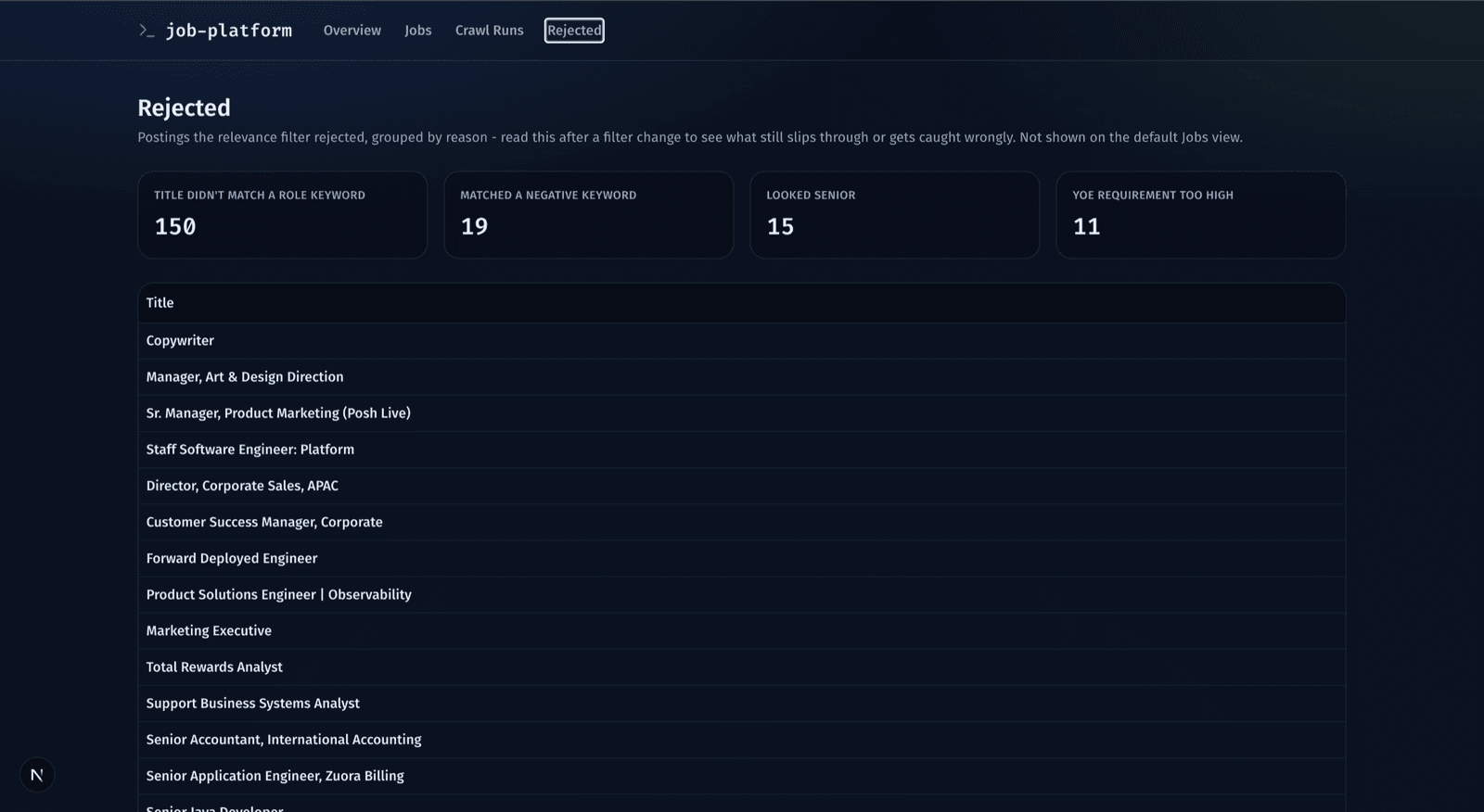This screenshot has height=812, width=1484.
Task: Click Product Solutions Engineer | Observability row
Action: coord(742,594)
